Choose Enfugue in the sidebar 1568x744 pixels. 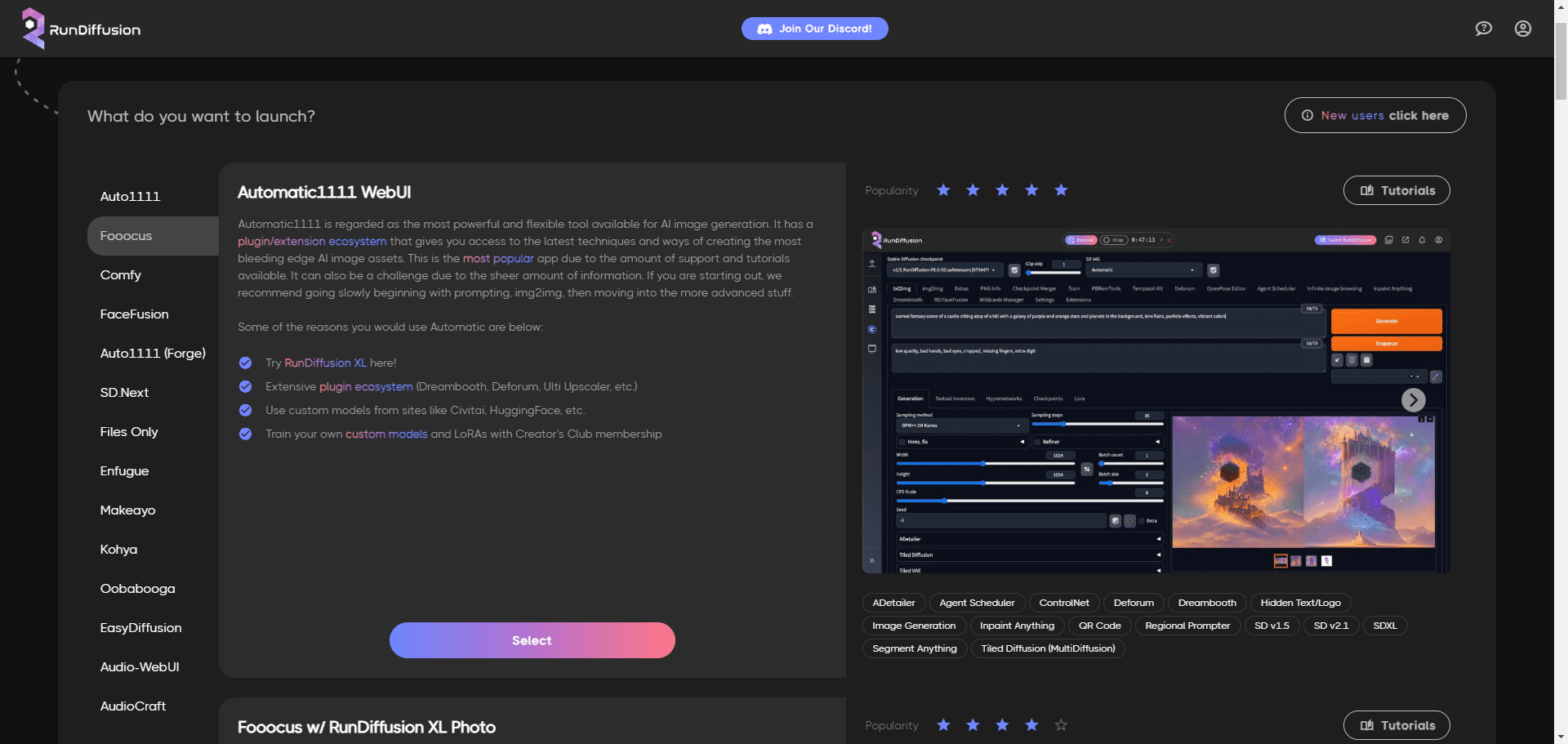tap(153, 471)
